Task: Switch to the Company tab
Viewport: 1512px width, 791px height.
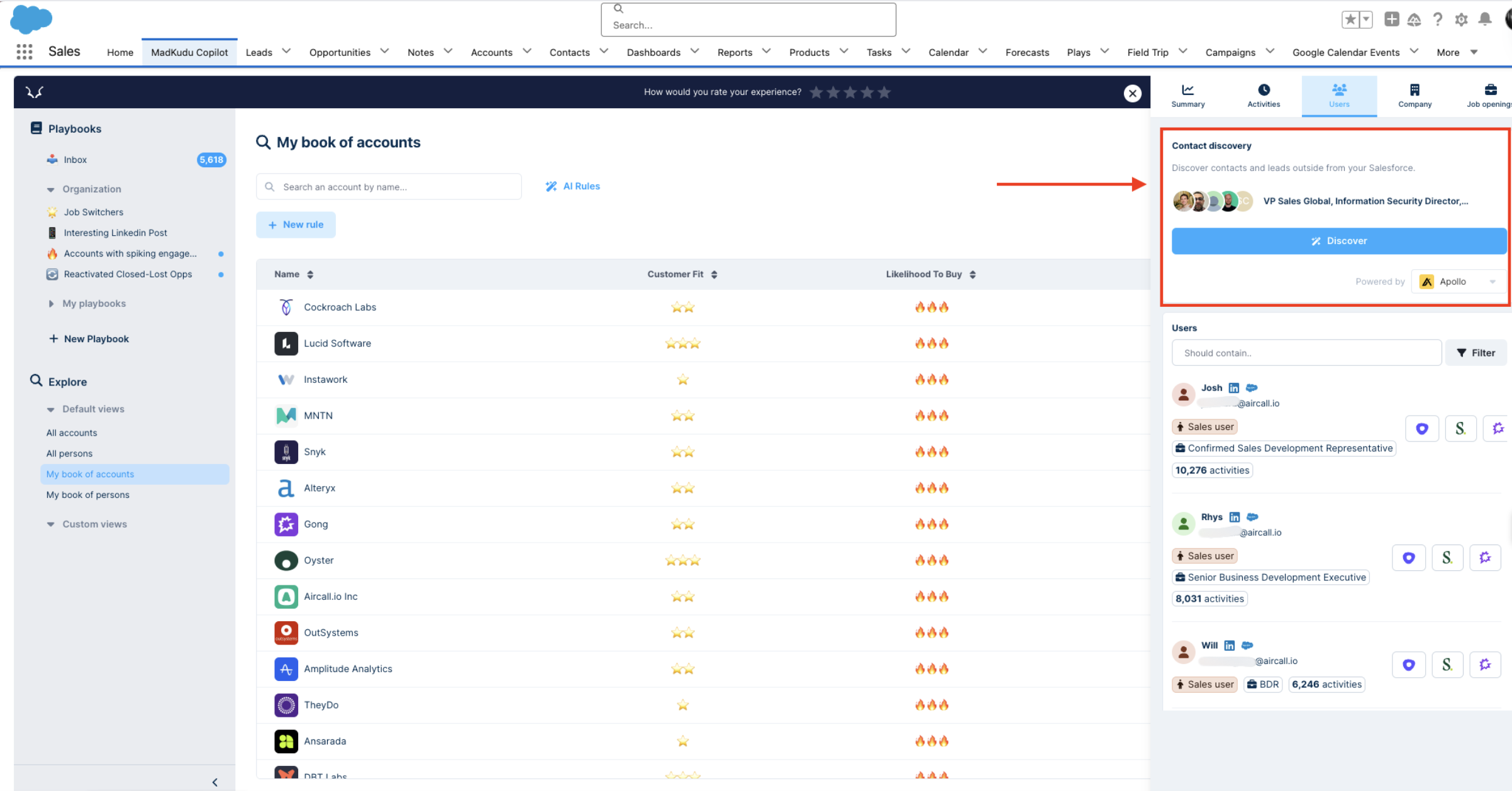Action: (1415, 96)
